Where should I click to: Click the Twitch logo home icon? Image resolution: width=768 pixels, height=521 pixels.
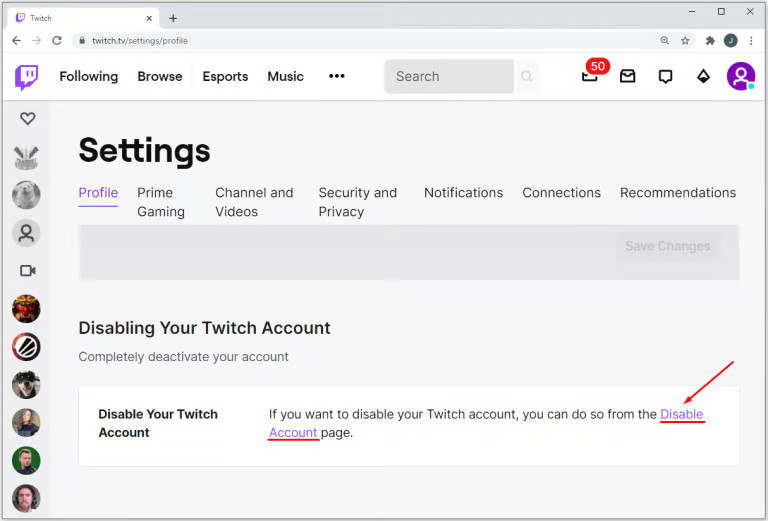[26, 77]
